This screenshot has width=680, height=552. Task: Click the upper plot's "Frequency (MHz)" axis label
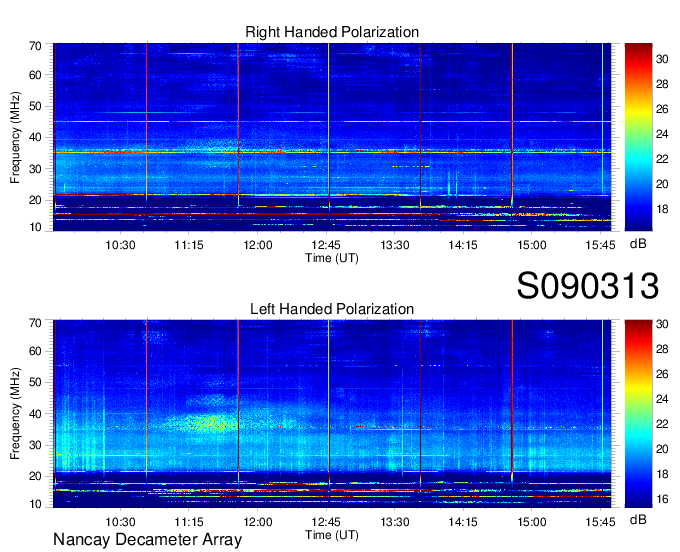[15, 137]
